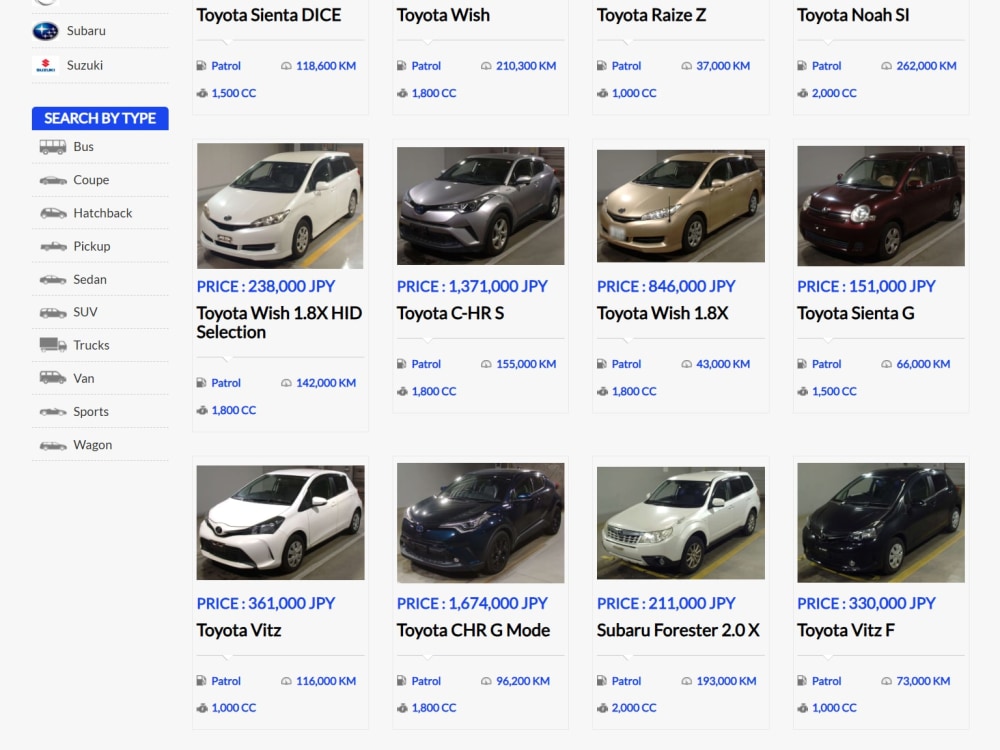
Task: Filter by Hatchback type
Action: [103, 213]
